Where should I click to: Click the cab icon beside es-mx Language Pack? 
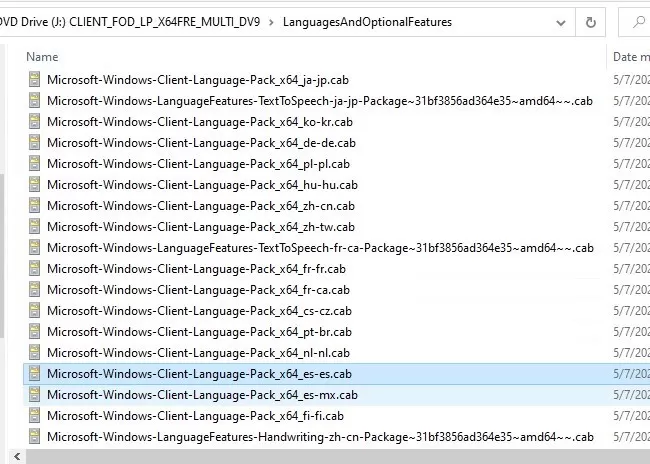click(34, 395)
